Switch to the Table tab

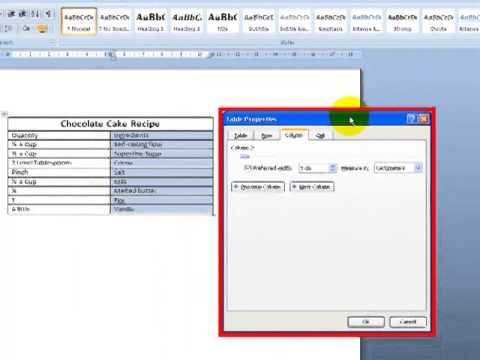coord(240,135)
